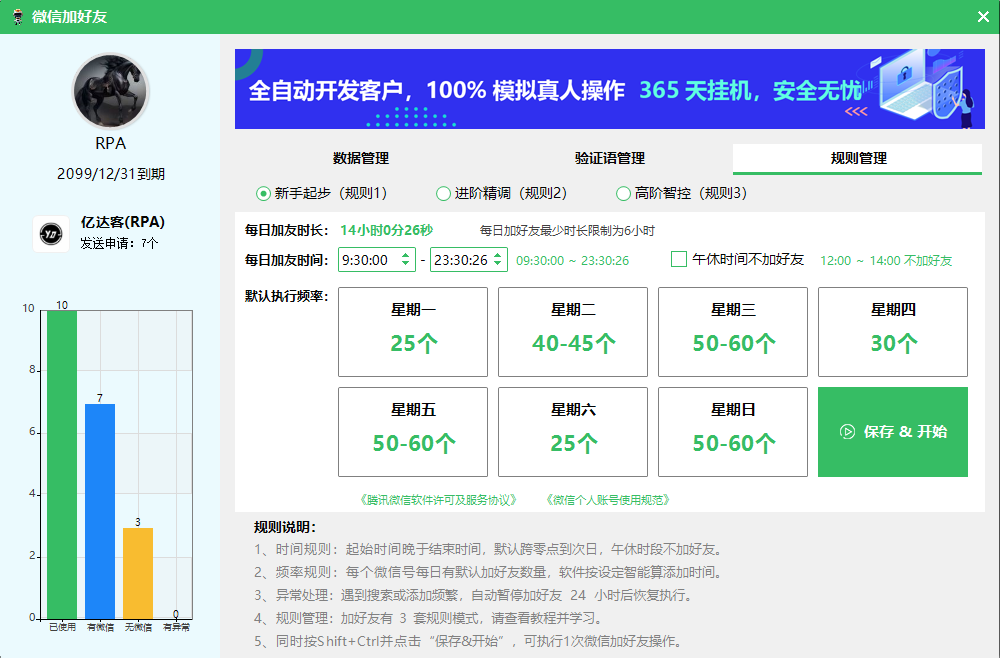Open the 星期三 50-60个 frequency card
This screenshot has width=1000, height=658.
(x=733, y=332)
